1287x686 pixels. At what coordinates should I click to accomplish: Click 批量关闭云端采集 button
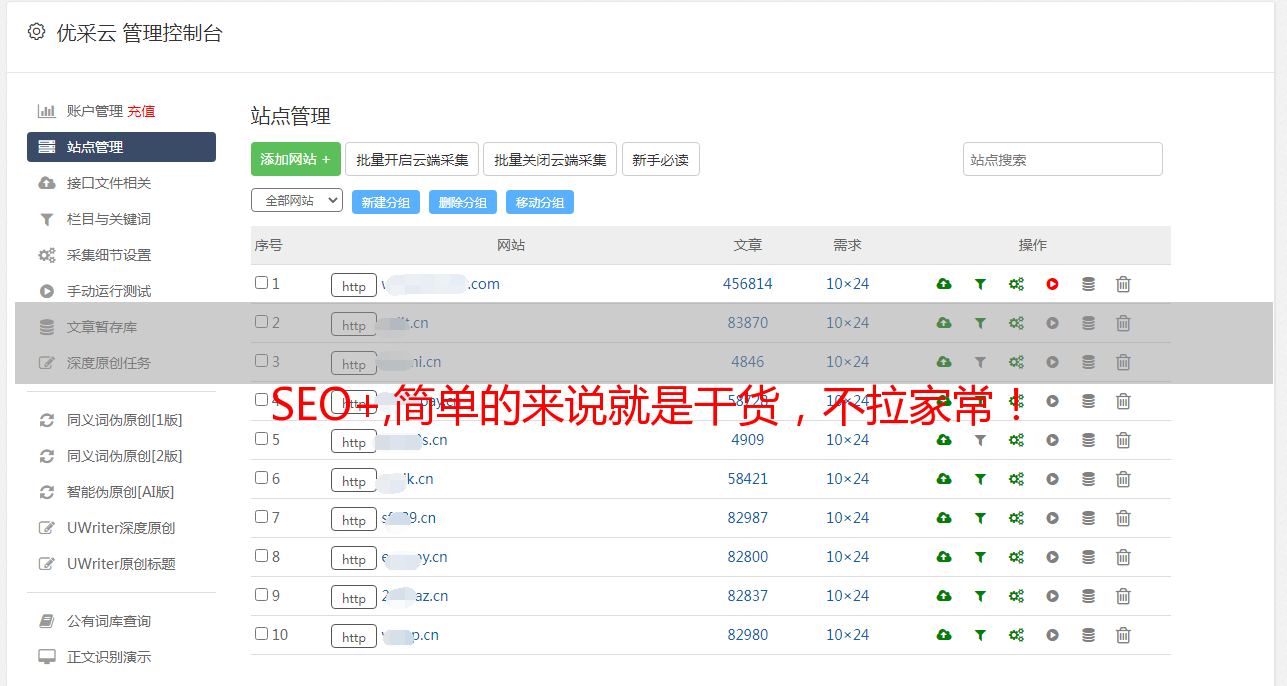[x=550, y=159]
